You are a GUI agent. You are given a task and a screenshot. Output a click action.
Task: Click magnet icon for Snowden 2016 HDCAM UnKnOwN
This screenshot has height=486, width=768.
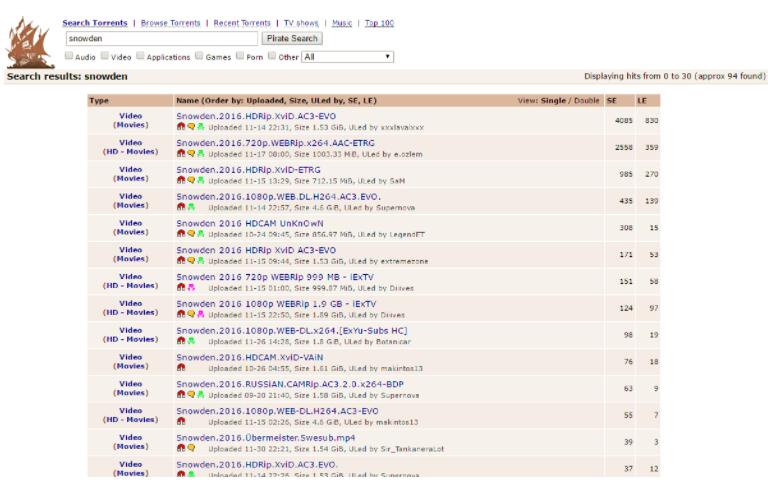181,234
